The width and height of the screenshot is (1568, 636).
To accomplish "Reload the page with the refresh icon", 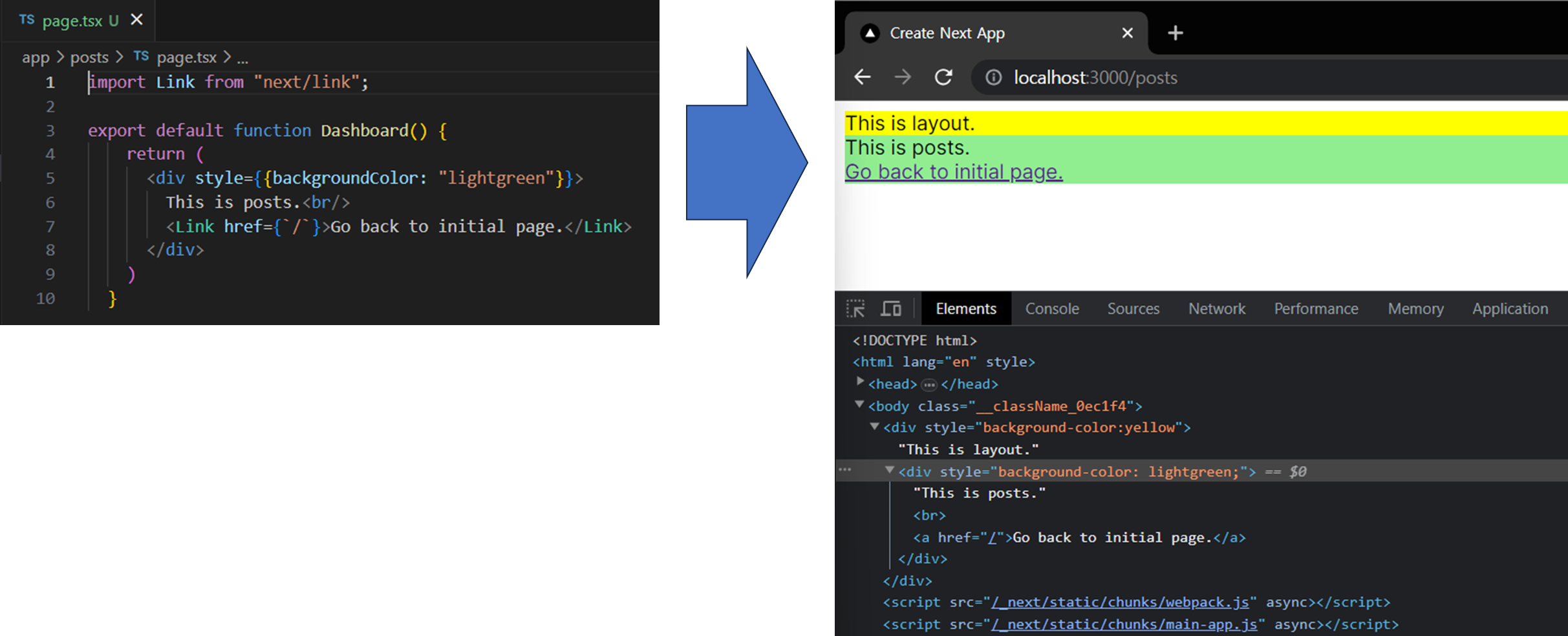I will (943, 78).
